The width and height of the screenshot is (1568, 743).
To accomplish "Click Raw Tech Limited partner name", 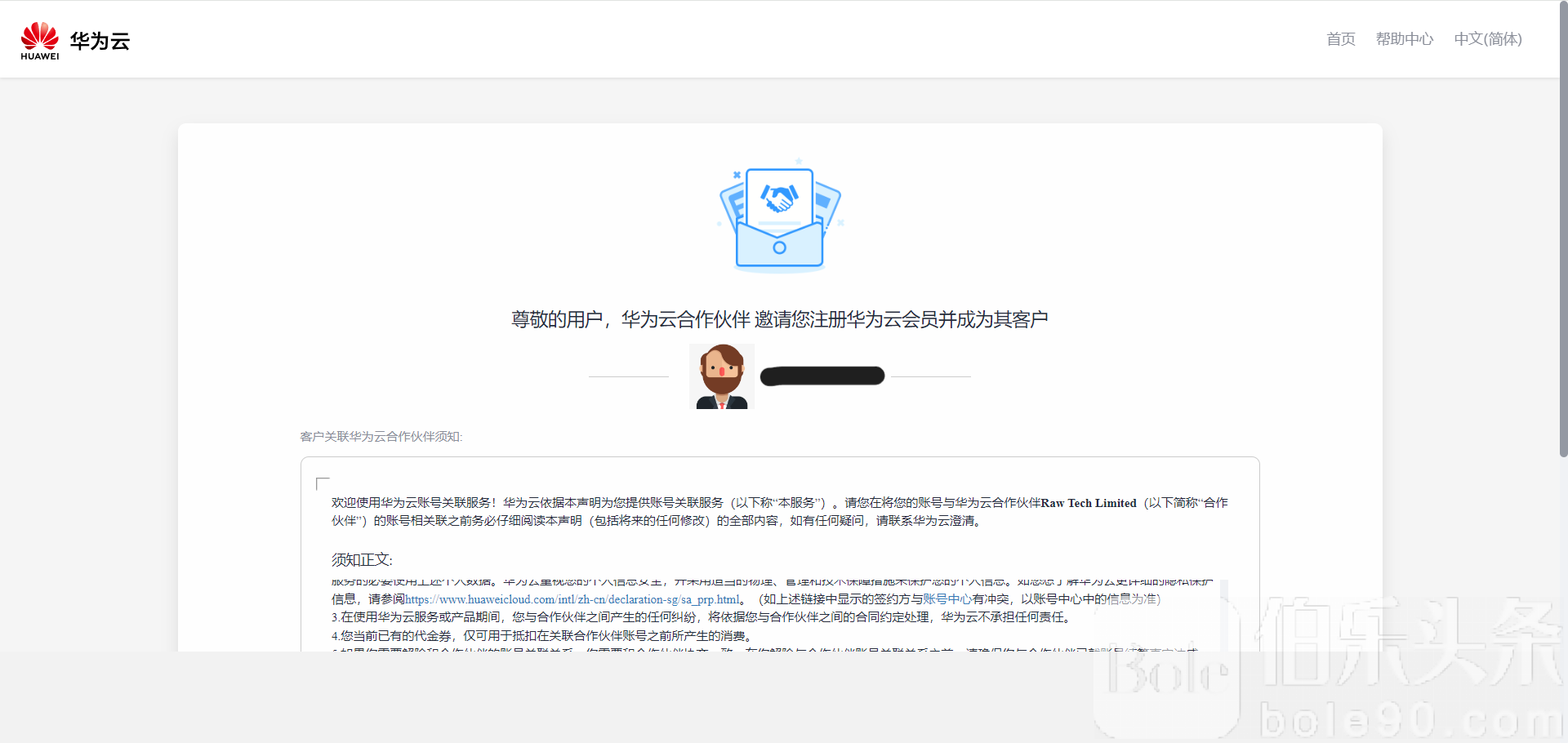I will point(1089,503).
